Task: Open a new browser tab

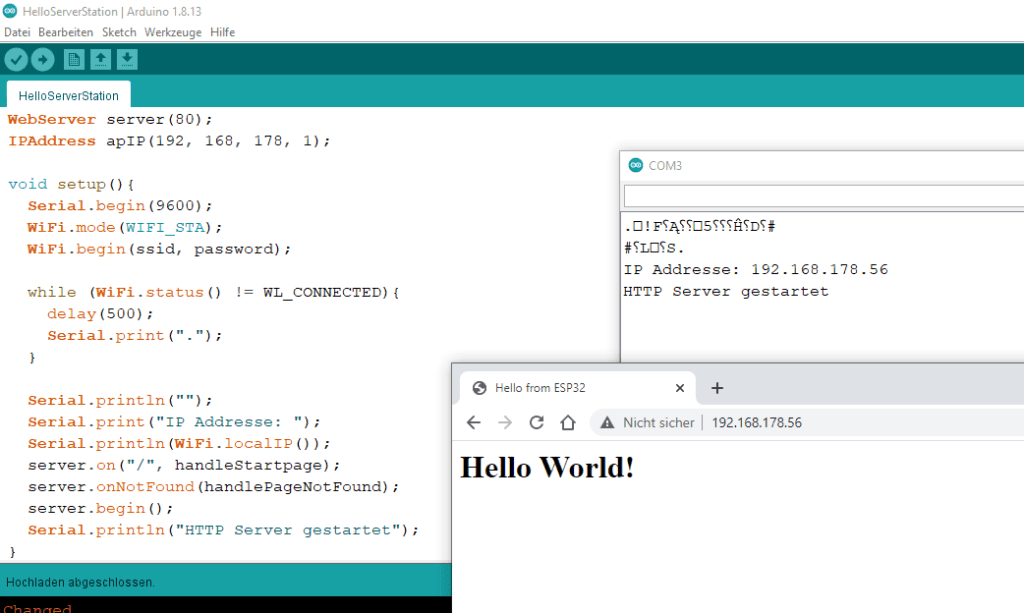Action: 717,388
